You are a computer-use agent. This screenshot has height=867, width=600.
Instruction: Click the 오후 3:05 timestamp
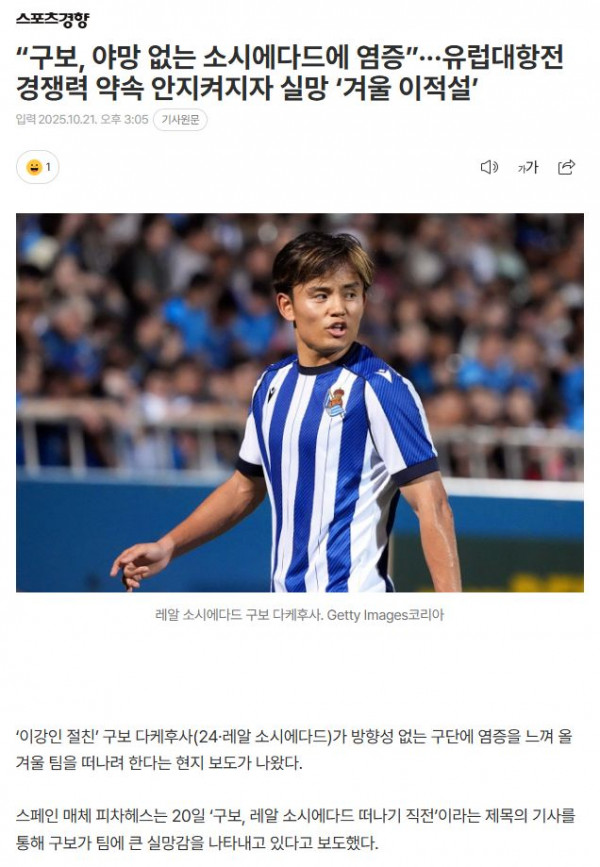coord(124,119)
